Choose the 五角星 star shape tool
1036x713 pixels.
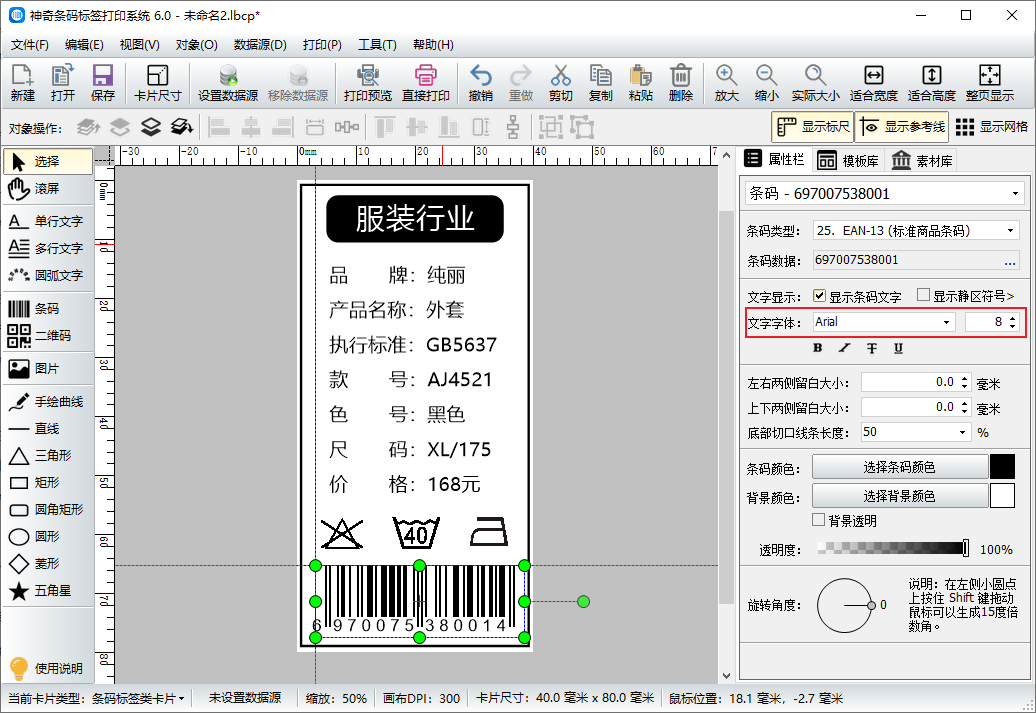click(x=48, y=591)
